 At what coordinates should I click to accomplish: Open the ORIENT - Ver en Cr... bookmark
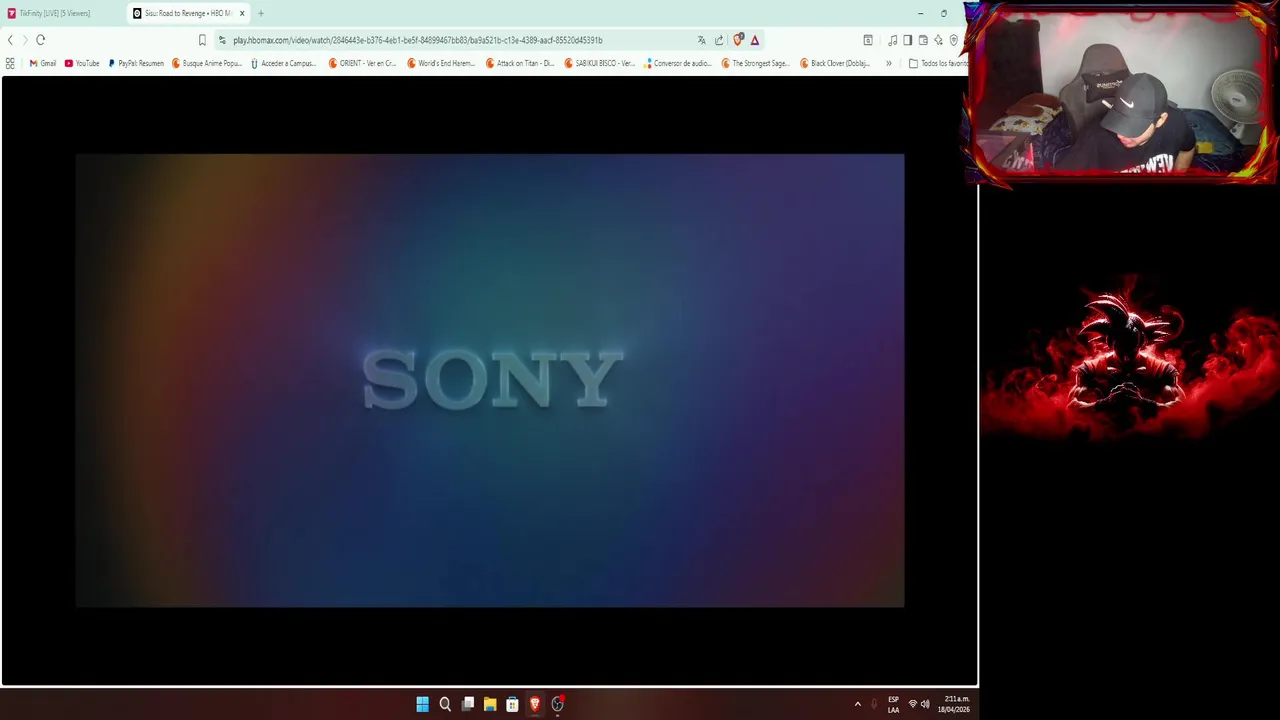click(x=363, y=63)
